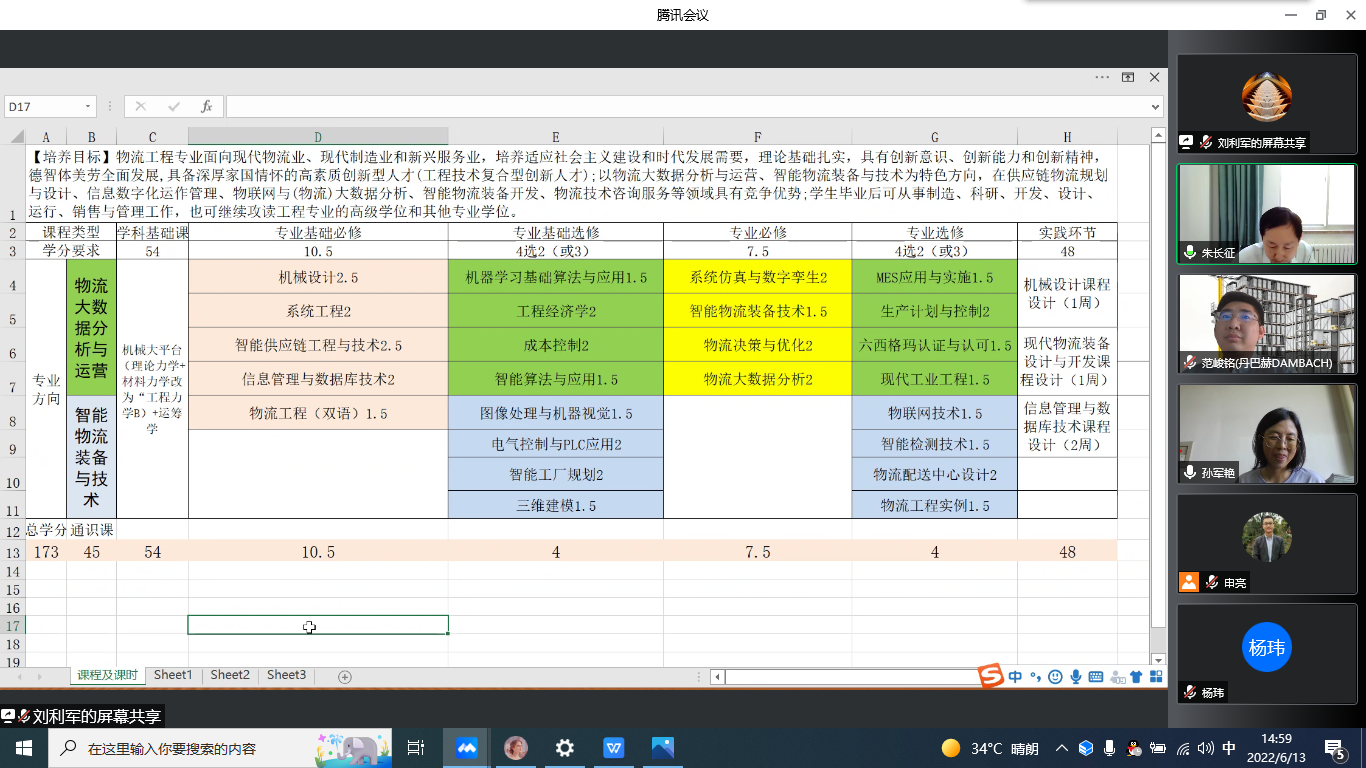Image resolution: width=1366 pixels, height=768 pixels.
Task: Click the insert function fx icon
Action: point(206,106)
